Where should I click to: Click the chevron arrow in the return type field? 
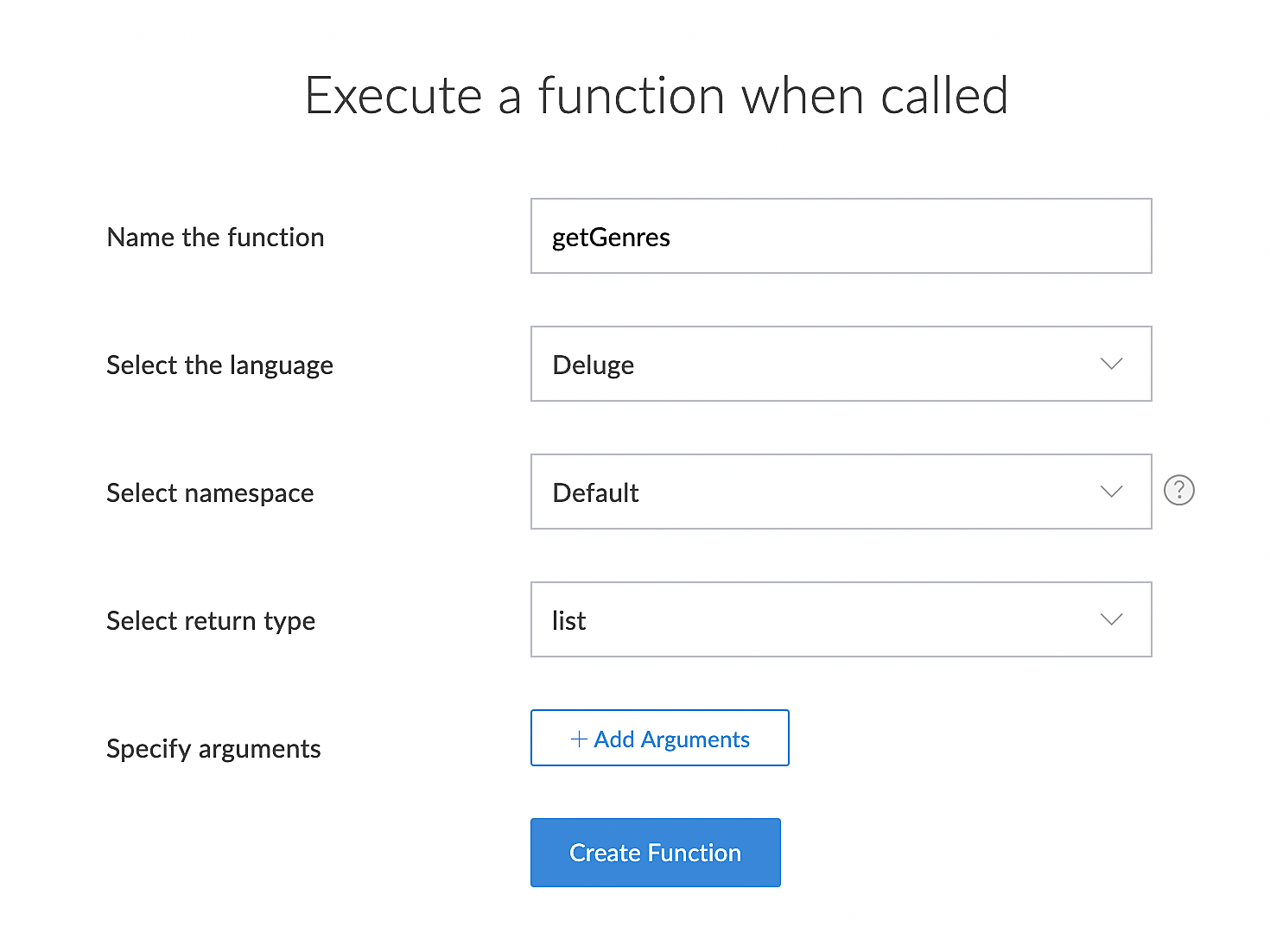coord(1111,619)
